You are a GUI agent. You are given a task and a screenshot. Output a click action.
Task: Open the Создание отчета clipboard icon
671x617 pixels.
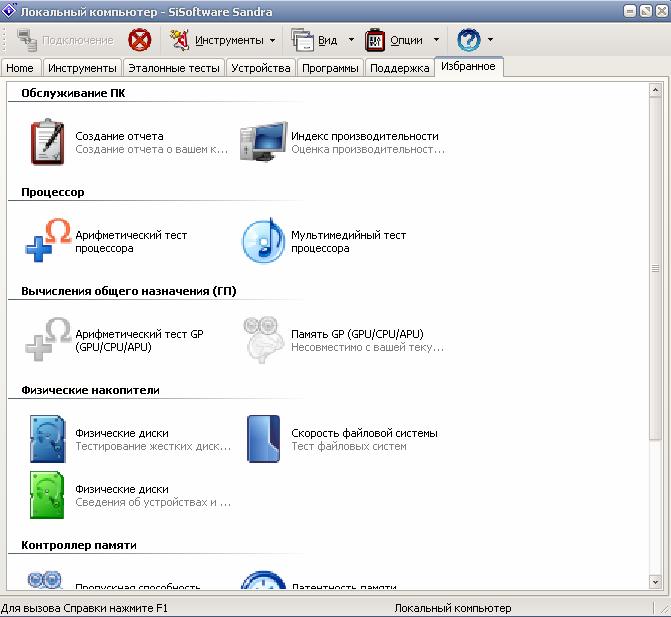pyautogui.click(x=47, y=142)
